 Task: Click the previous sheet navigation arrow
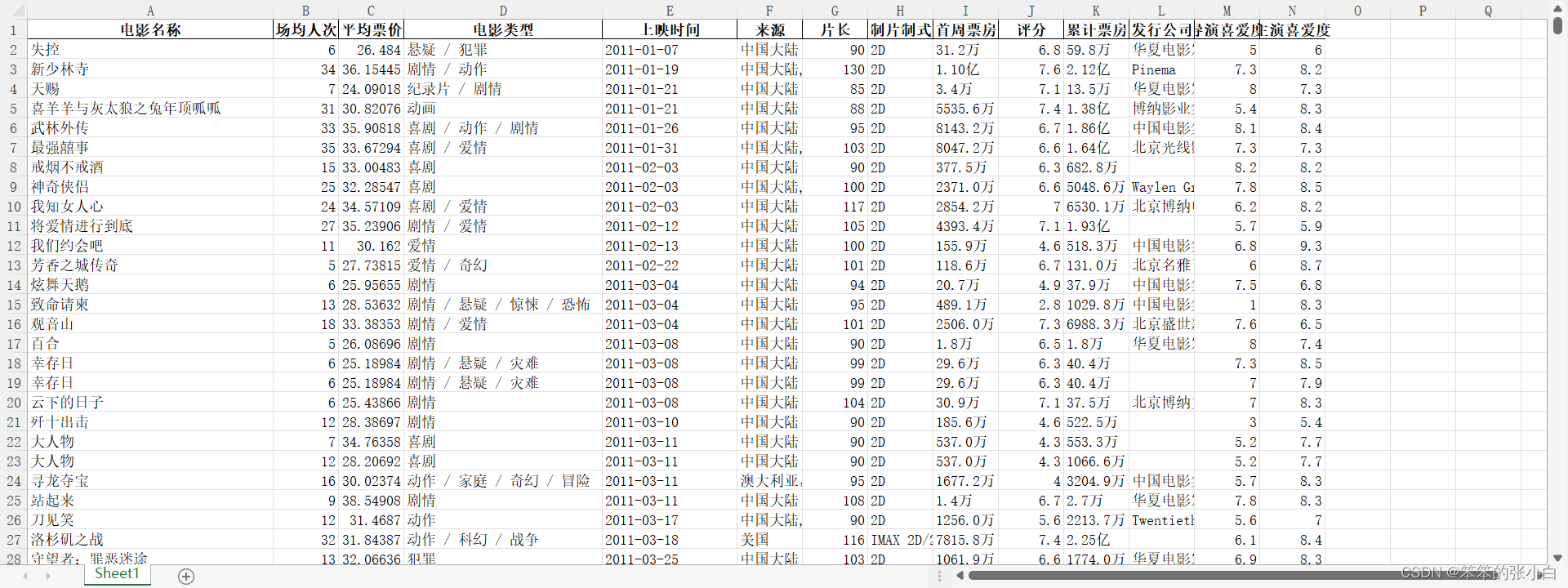click(x=25, y=577)
